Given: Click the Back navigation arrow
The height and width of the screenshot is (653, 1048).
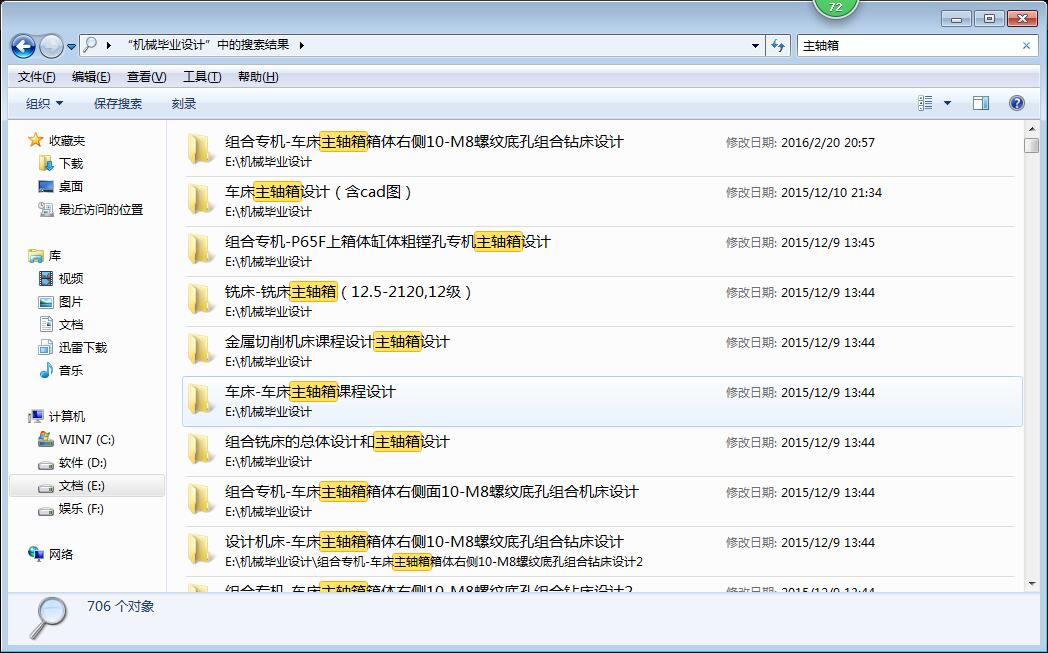Looking at the screenshot, I should pos(23,46).
